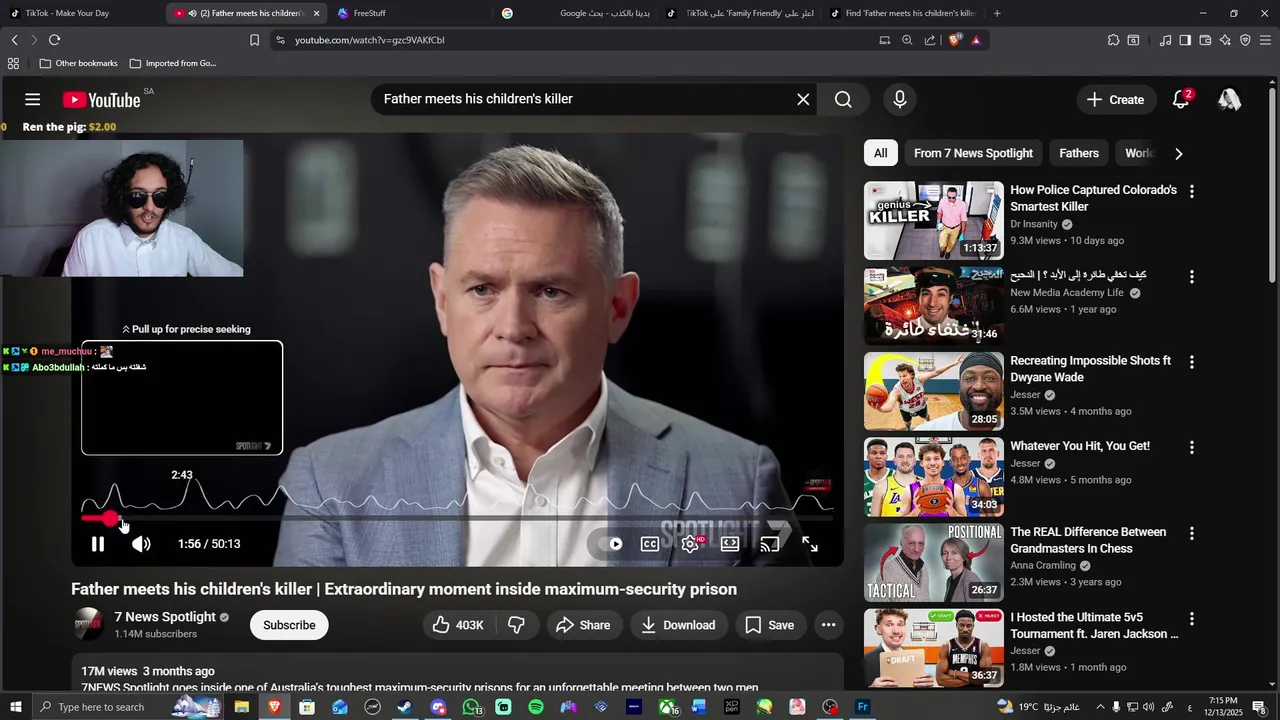Open the Whatever You Hit, You Get! title

click(1080, 446)
